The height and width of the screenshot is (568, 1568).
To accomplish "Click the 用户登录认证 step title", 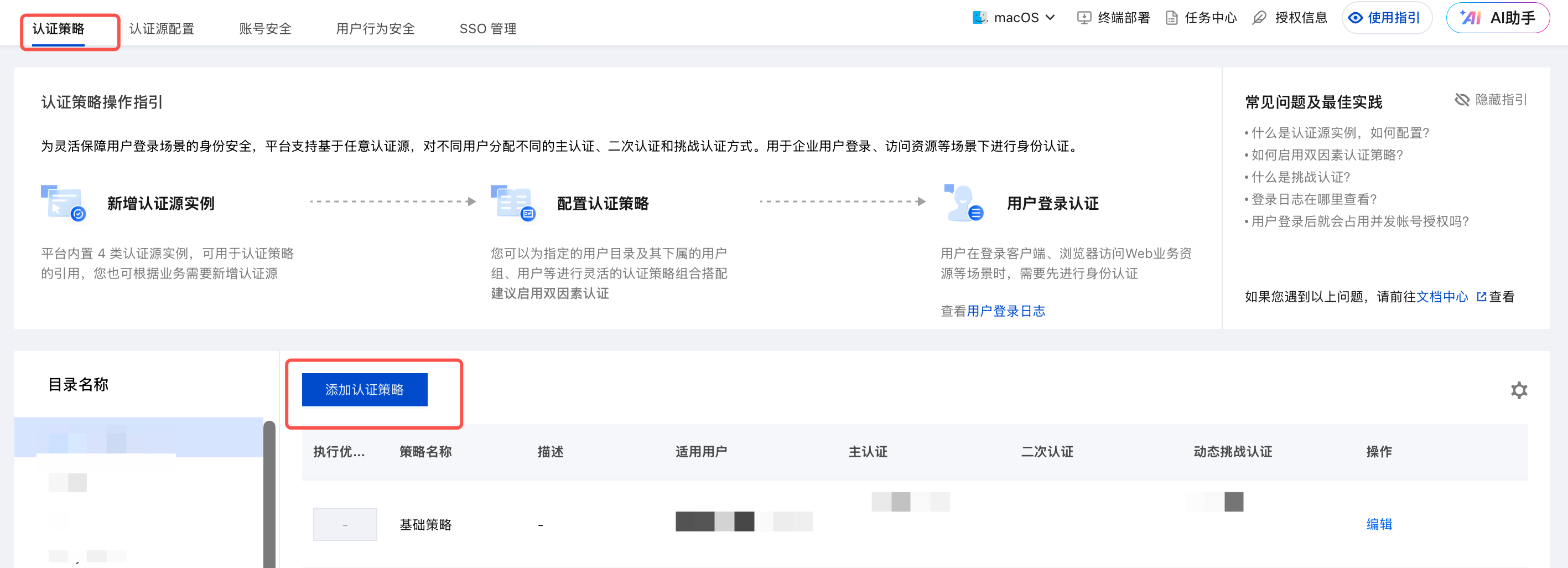I will pyautogui.click(x=1052, y=203).
